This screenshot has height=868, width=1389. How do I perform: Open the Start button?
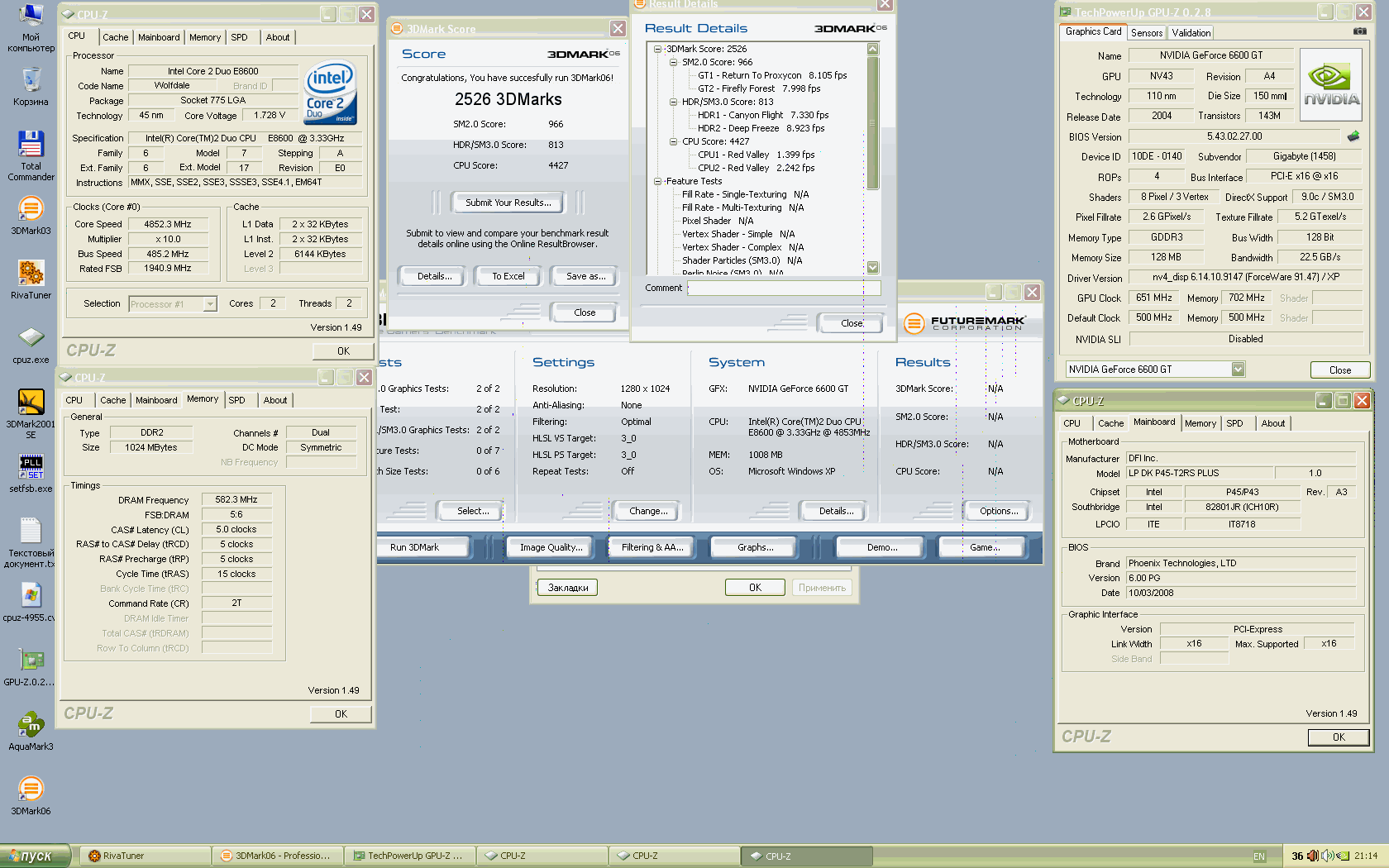(x=36, y=856)
